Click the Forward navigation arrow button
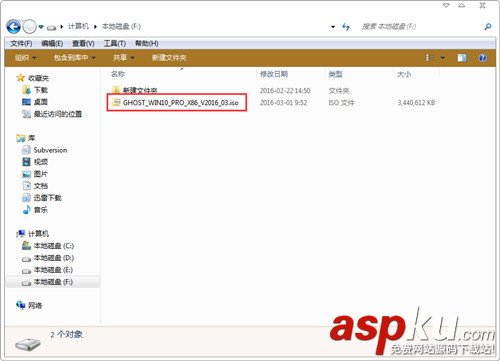Image resolution: width=500 pixels, height=361 pixels. (x=29, y=26)
